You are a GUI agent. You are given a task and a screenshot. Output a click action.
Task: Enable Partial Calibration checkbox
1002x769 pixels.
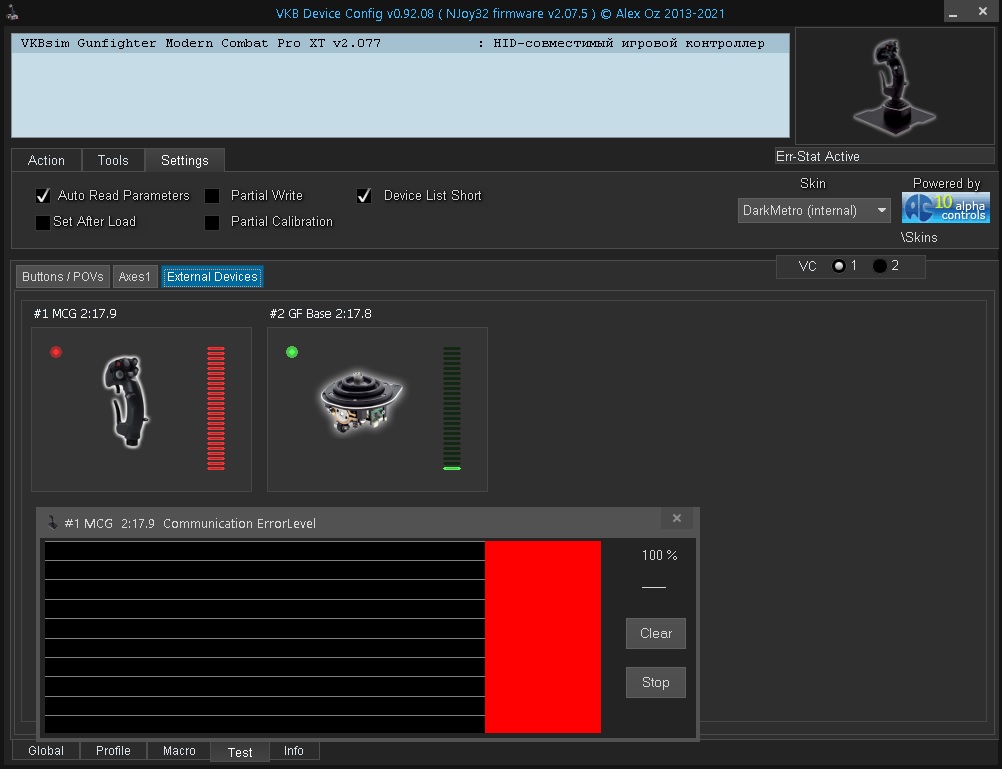point(212,222)
